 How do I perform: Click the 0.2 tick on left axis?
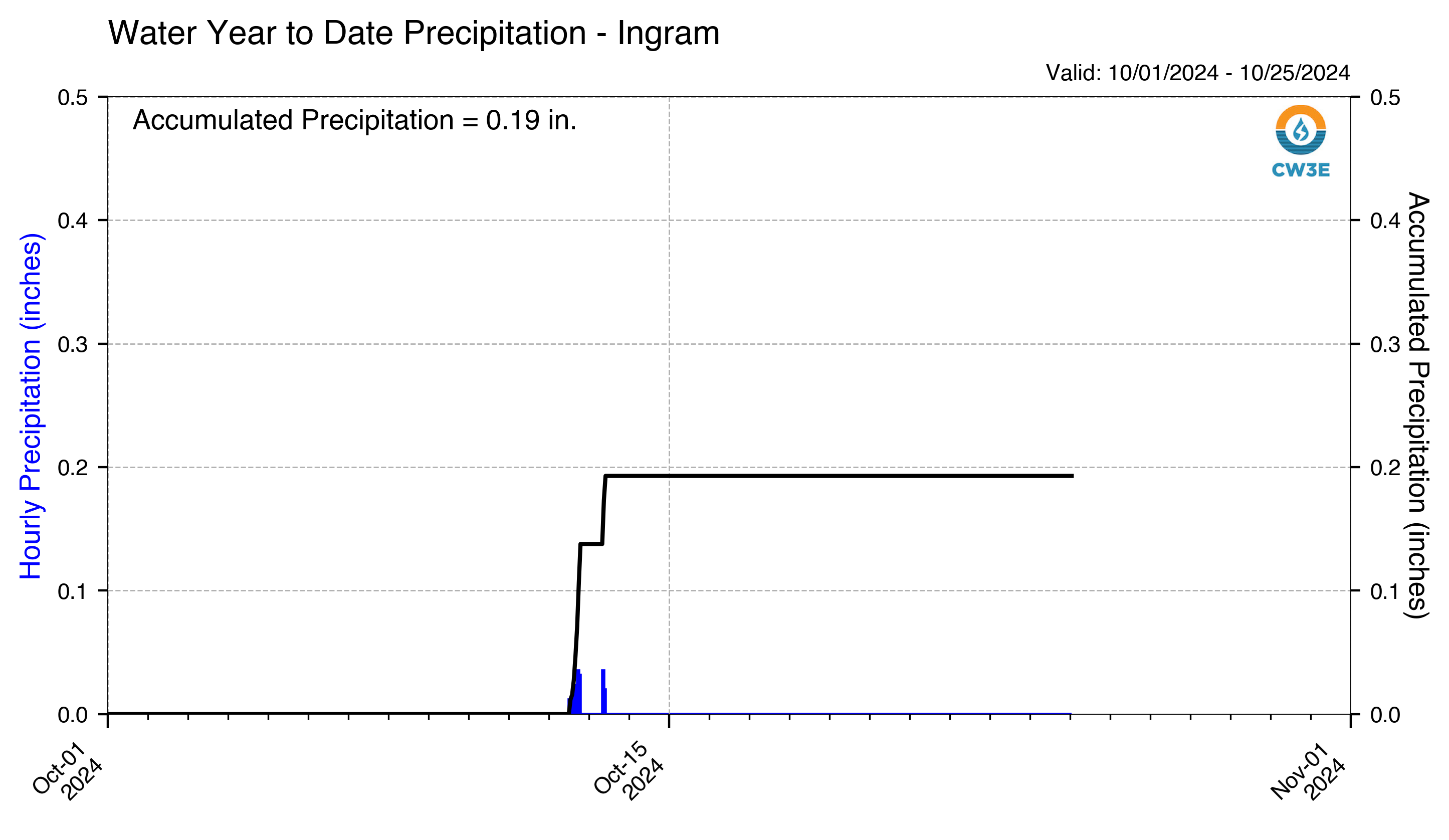73,468
